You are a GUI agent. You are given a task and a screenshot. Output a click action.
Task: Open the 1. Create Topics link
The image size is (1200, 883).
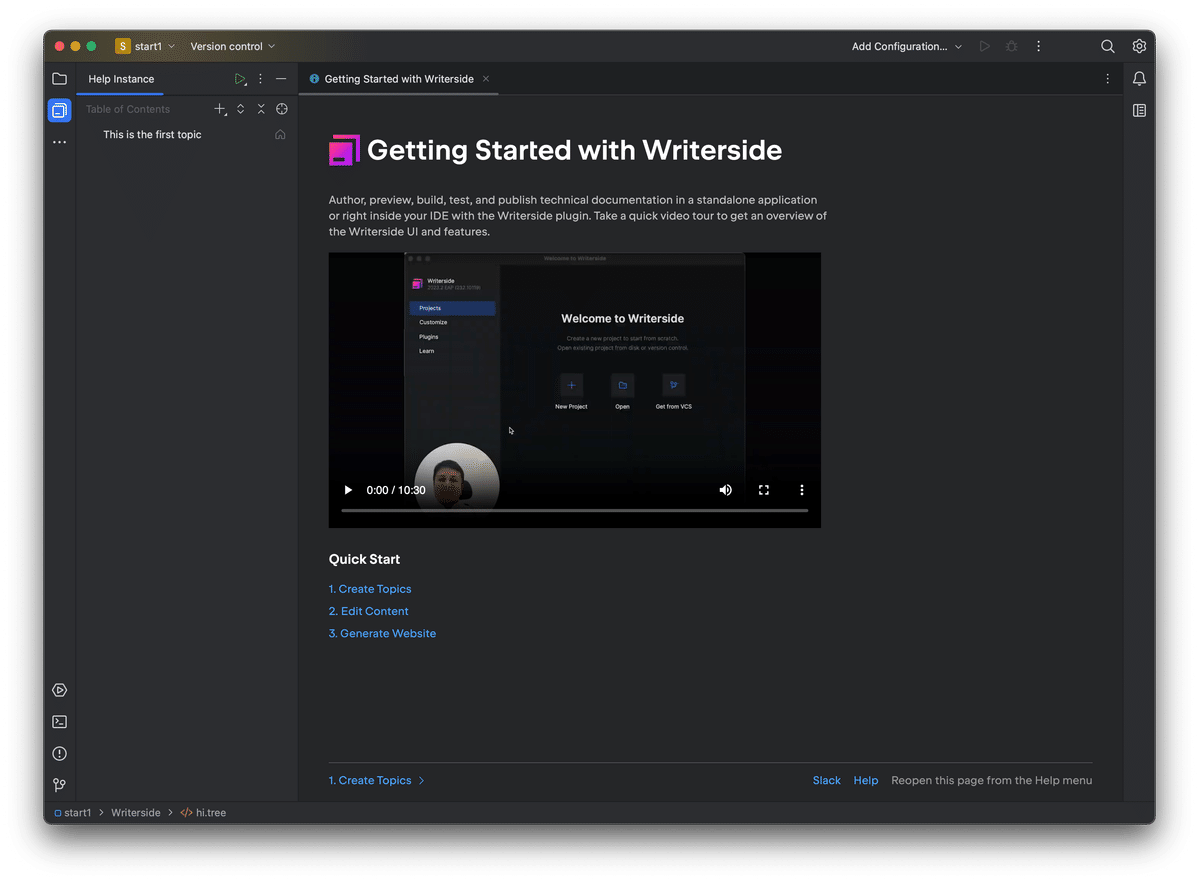pos(370,589)
